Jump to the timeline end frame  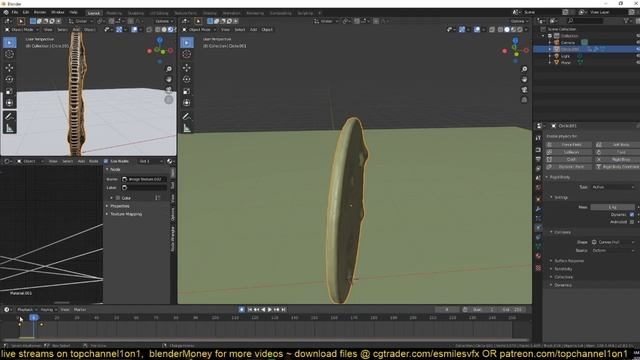pos(284,310)
